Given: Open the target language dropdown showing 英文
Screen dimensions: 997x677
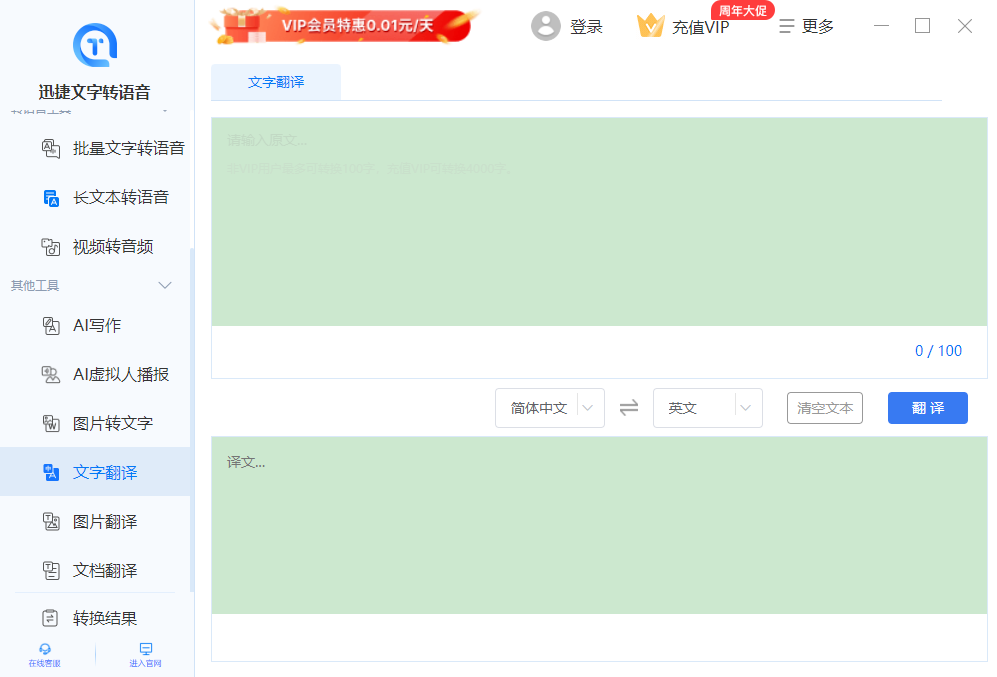Looking at the screenshot, I should pos(708,408).
